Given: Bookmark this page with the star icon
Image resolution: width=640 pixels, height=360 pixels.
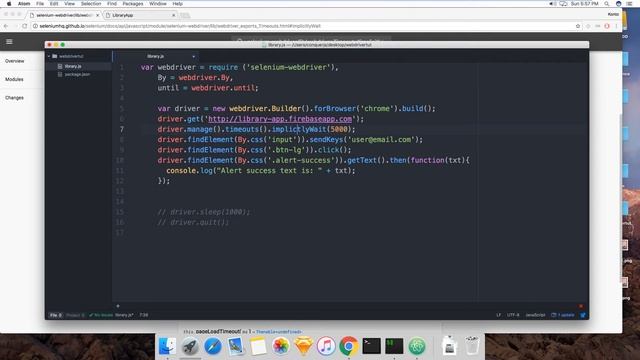Looking at the screenshot, I should tap(578, 26).
